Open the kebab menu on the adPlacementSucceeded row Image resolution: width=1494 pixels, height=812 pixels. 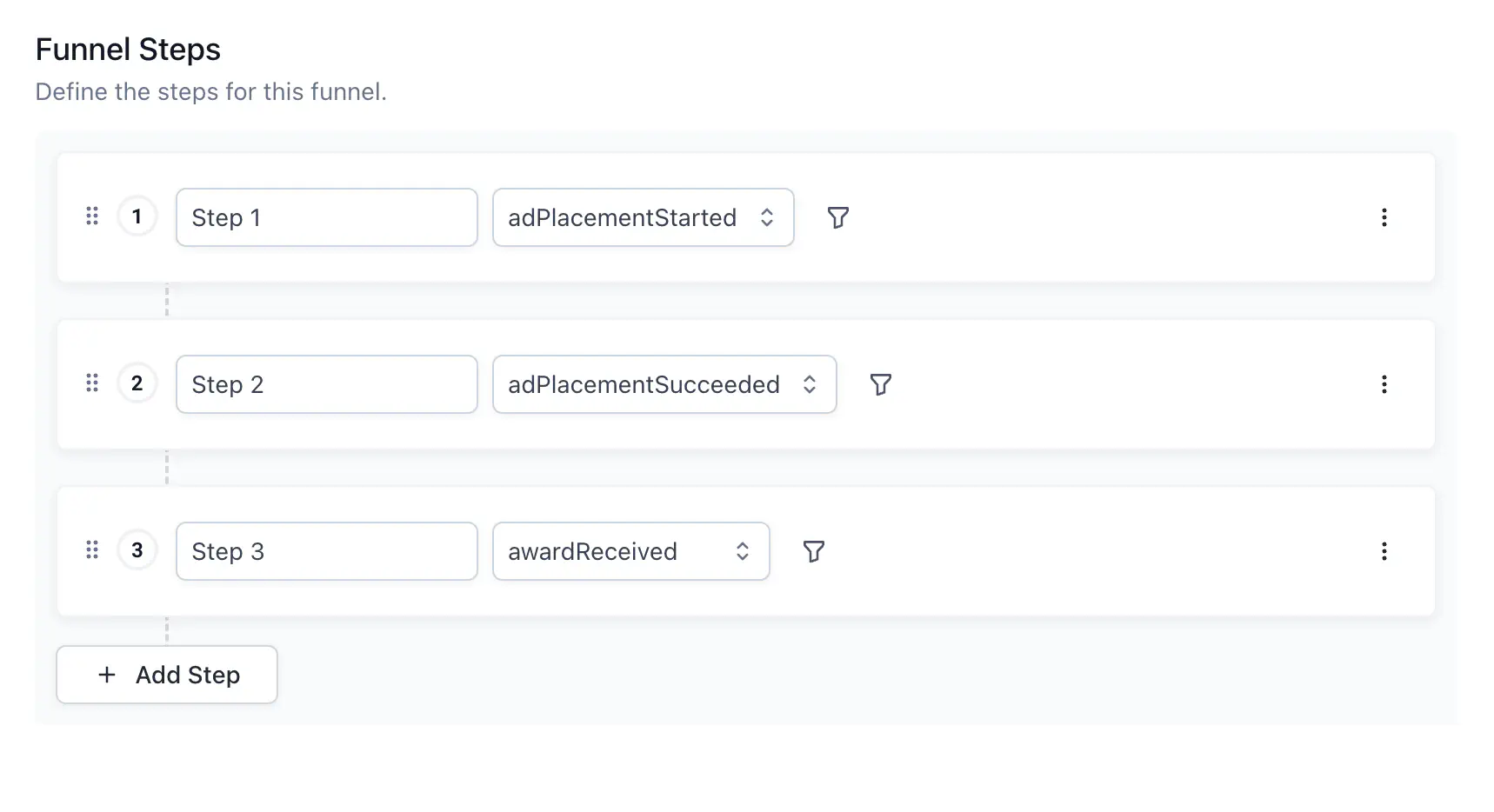pos(1384,384)
